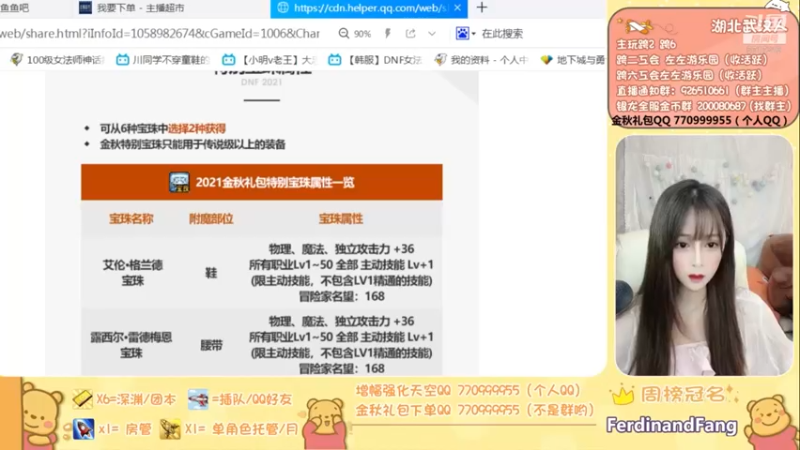
Task: Click the share page icon
Action: pos(410,34)
